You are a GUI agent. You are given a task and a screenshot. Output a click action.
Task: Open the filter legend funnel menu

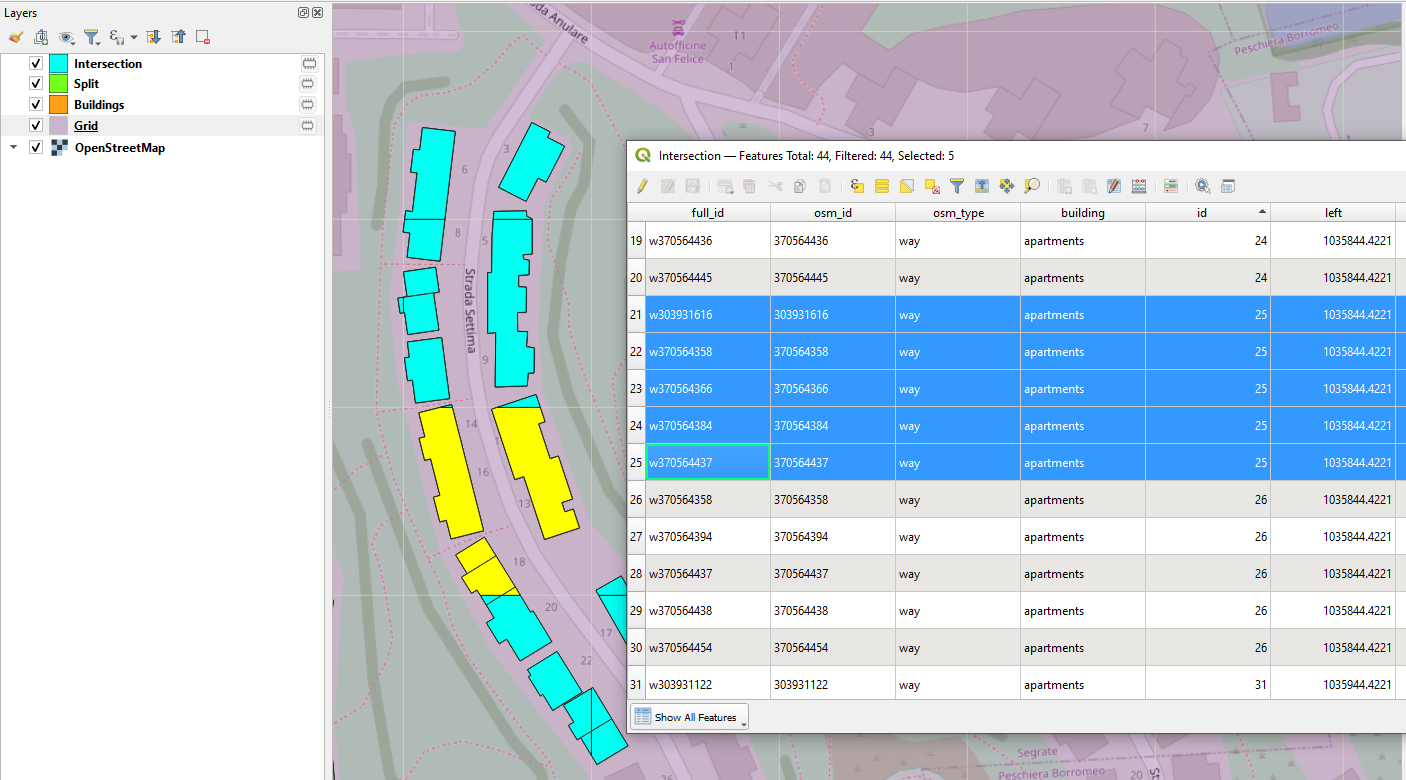(92, 37)
